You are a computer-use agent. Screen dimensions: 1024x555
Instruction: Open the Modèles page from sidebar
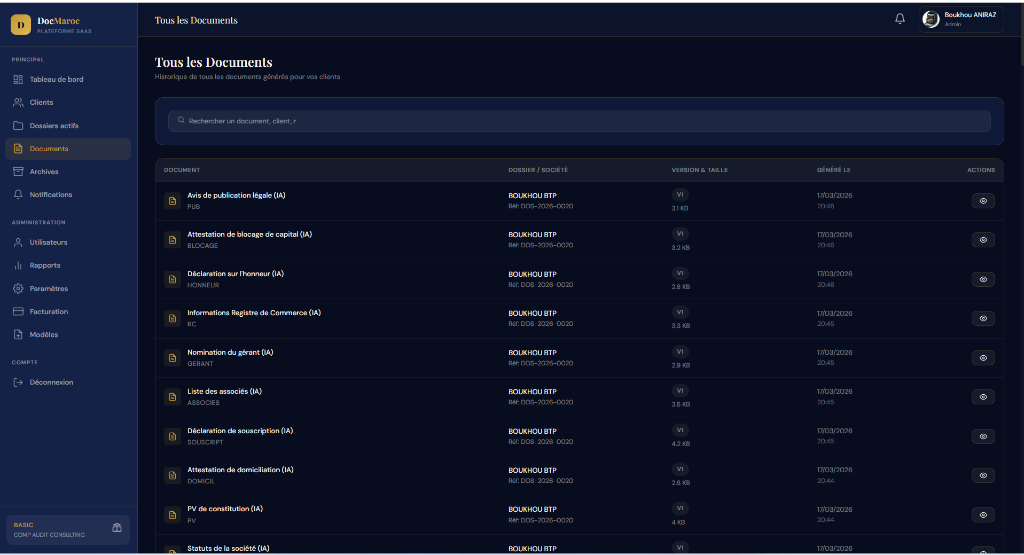[44, 335]
